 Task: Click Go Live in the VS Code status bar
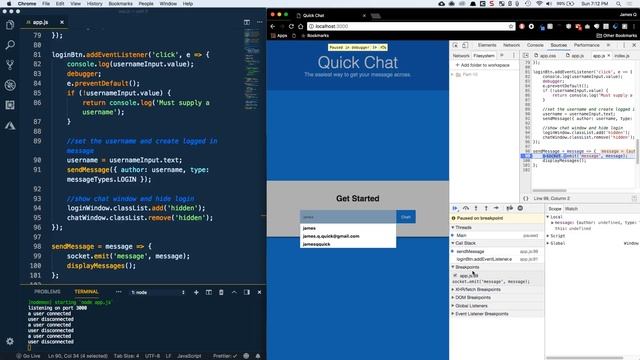point(28,356)
